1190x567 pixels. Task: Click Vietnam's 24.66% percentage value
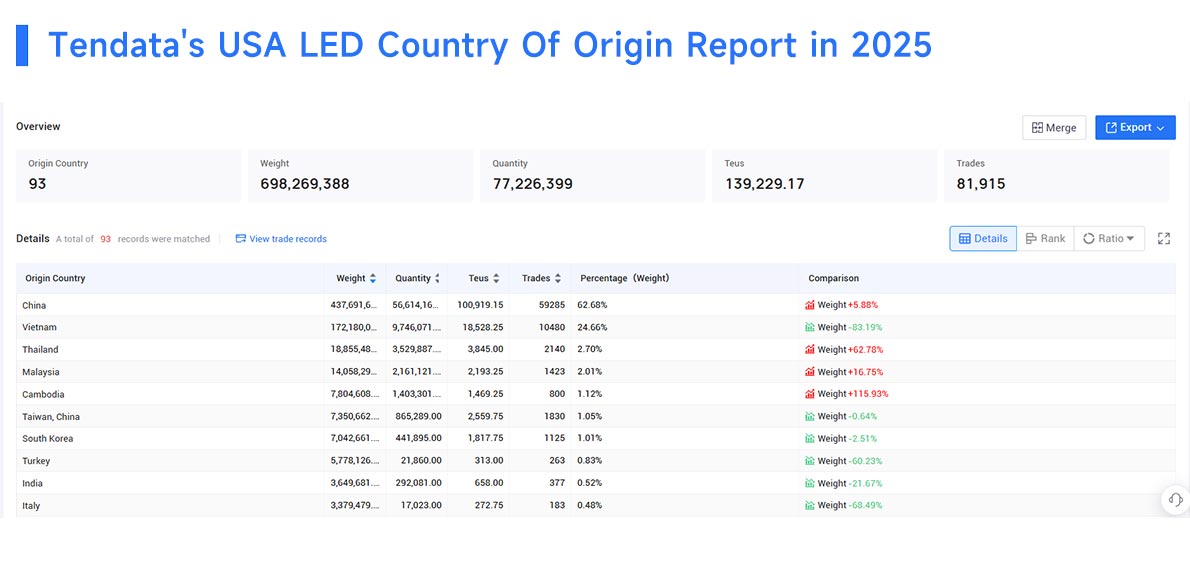tap(592, 327)
